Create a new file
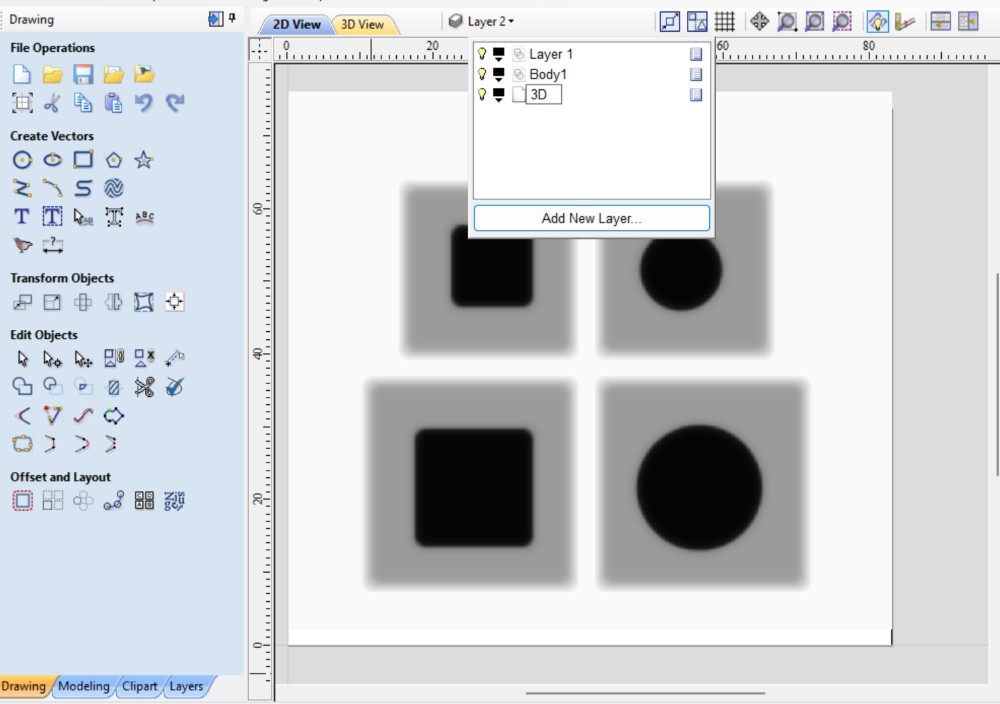The image size is (1000, 704). pos(22,74)
